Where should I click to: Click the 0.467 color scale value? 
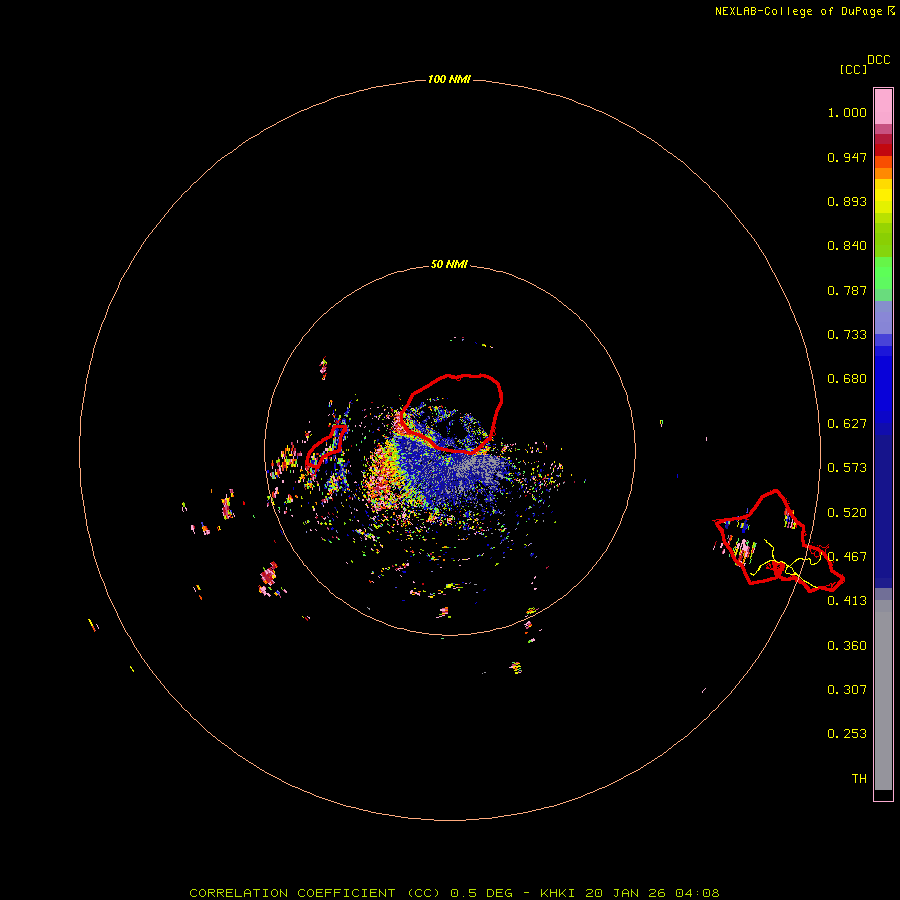847,557
